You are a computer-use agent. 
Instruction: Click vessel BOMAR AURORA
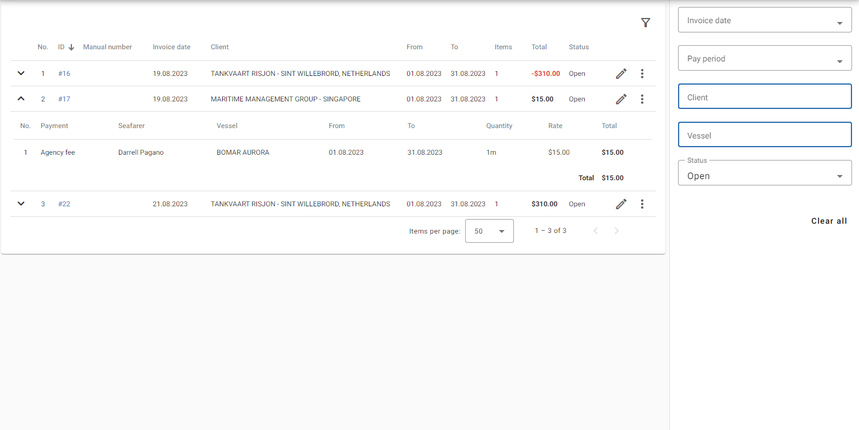point(243,153)
